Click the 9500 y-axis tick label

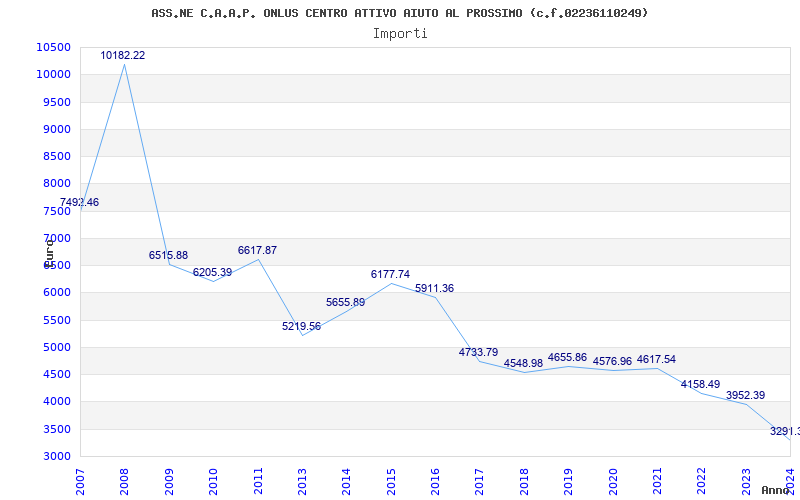pyautogui.click(x=57, y=102)
